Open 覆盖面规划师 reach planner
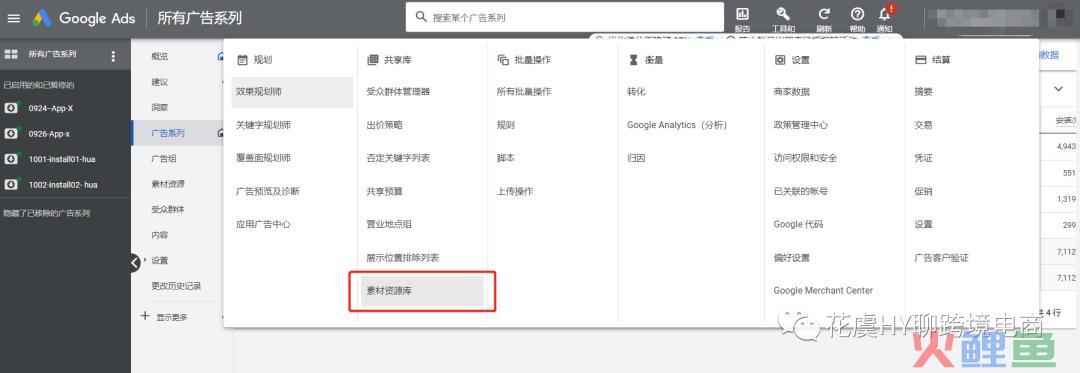 click(x=263, y=158)
